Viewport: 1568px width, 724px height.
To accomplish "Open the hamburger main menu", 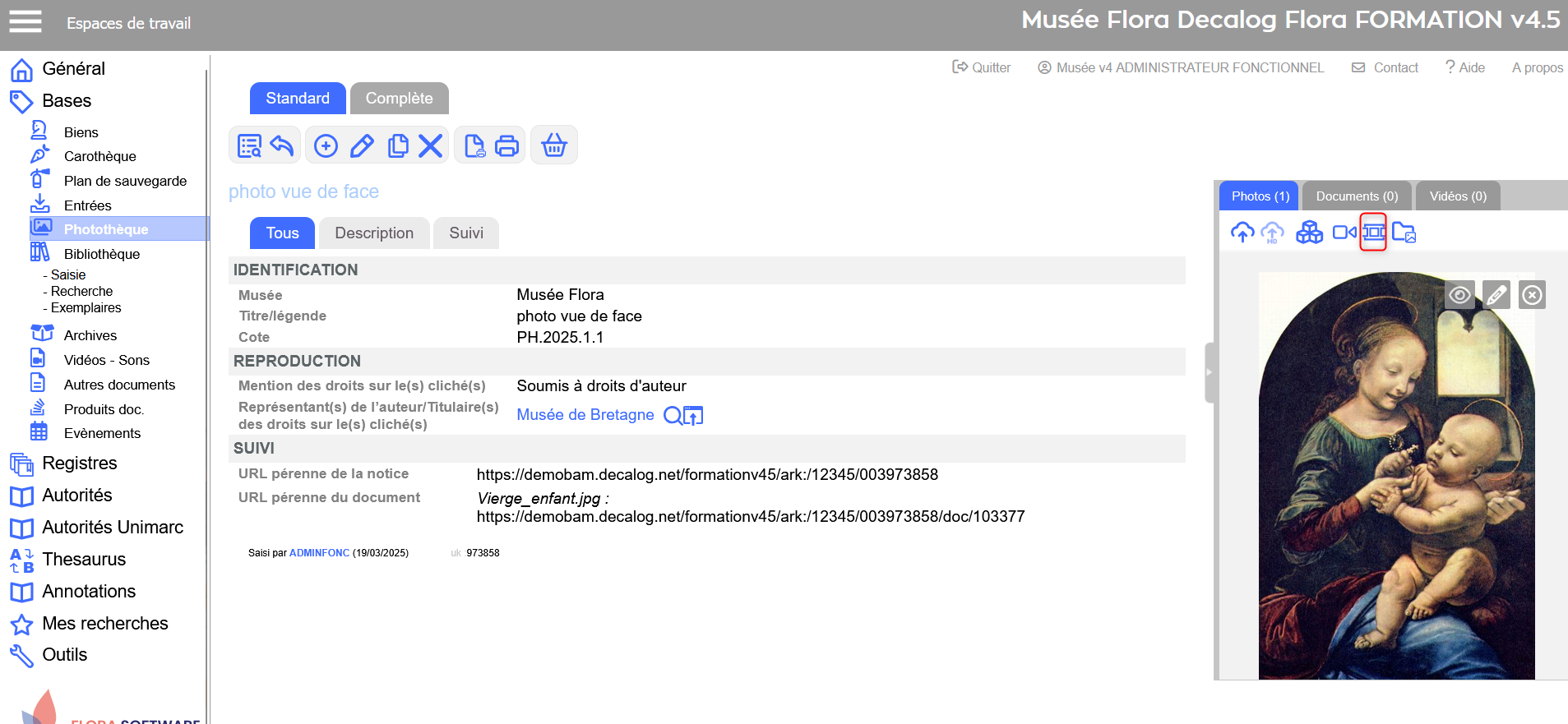I will (25, 21).
